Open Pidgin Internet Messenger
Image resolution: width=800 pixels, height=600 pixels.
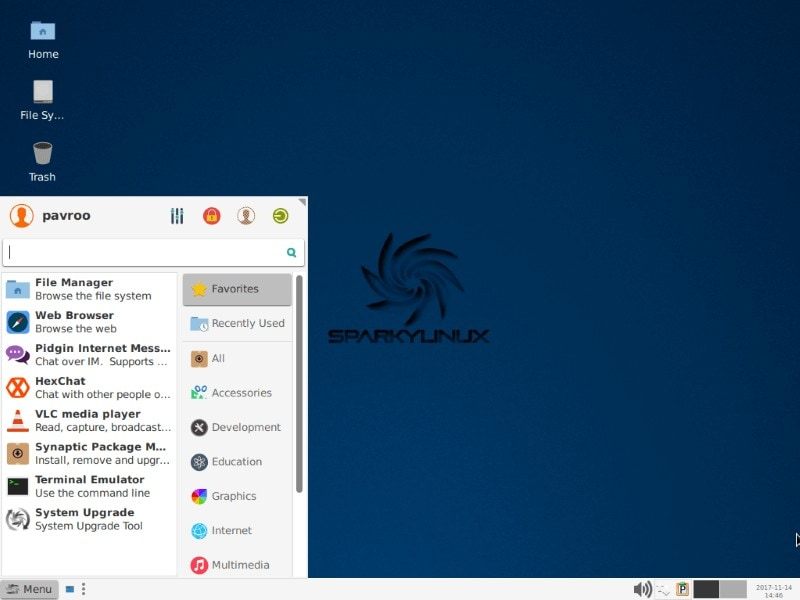(88, 355)
